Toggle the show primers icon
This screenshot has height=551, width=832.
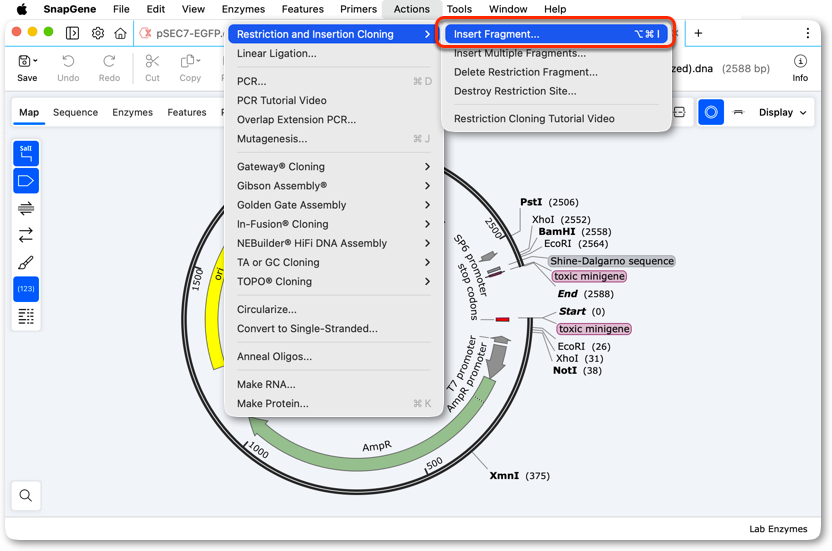point(26,208)
